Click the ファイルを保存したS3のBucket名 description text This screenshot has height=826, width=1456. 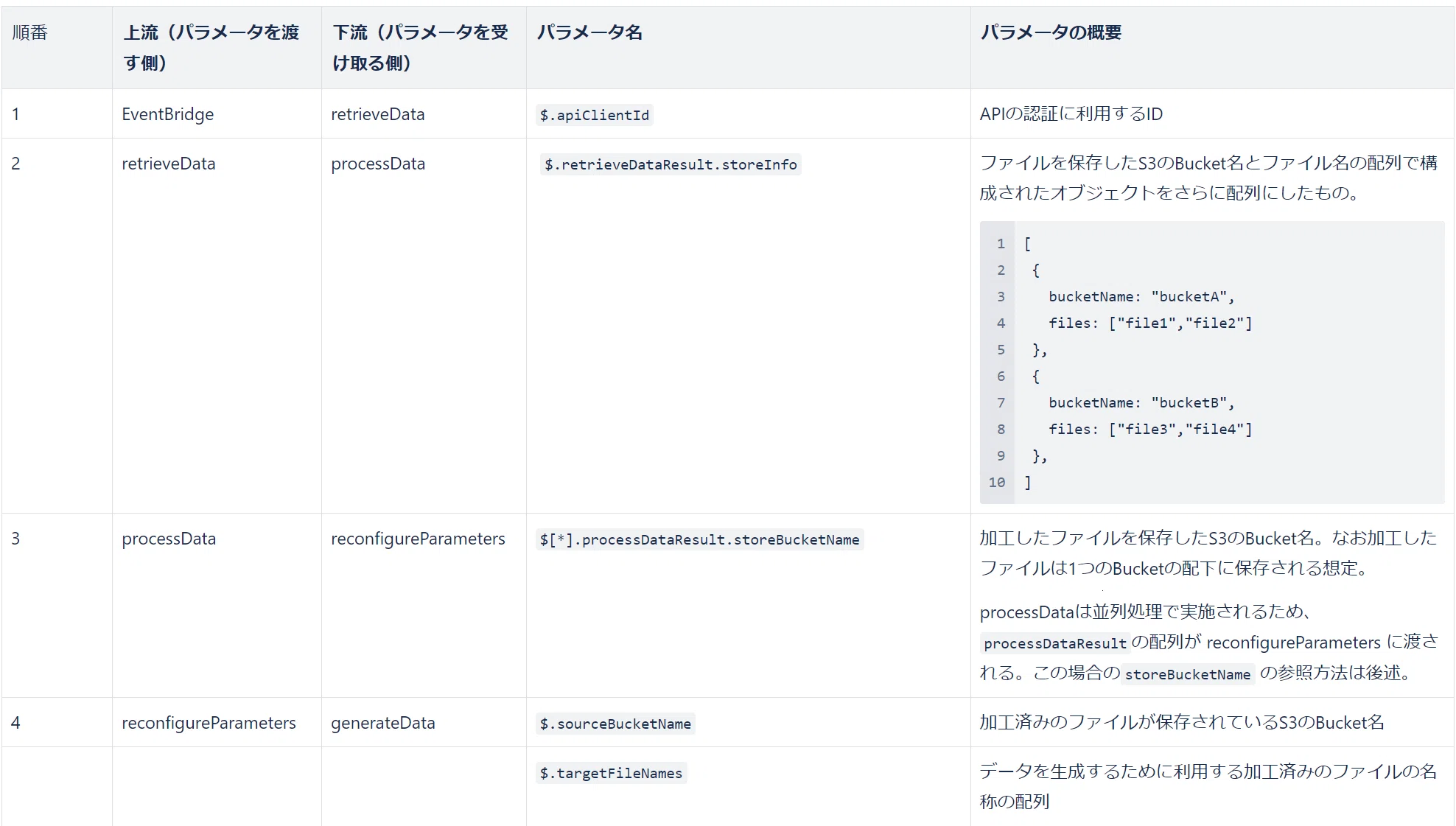point(1208,178)
